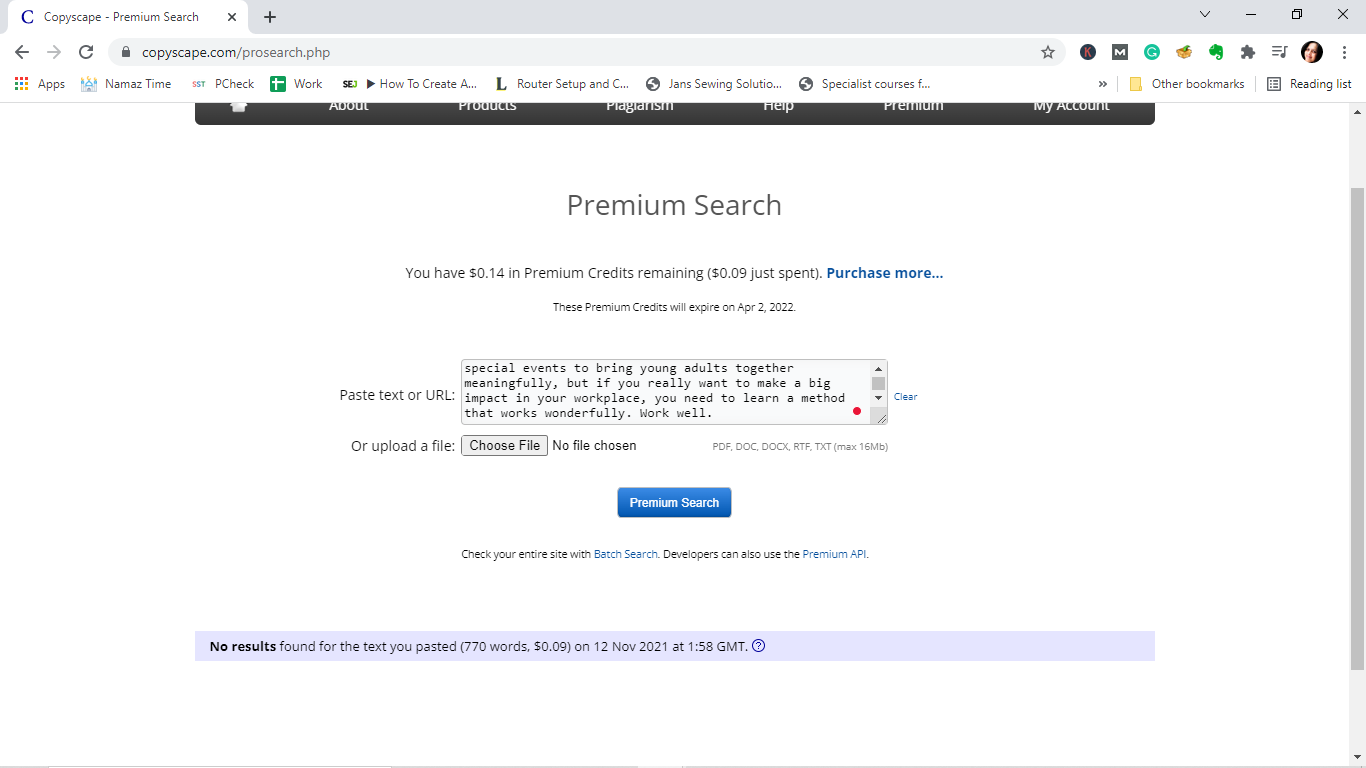Screen dimensions: 1366x768
Task: Open the About menu item
Action: pyautogui.click(x=349, y=106)
